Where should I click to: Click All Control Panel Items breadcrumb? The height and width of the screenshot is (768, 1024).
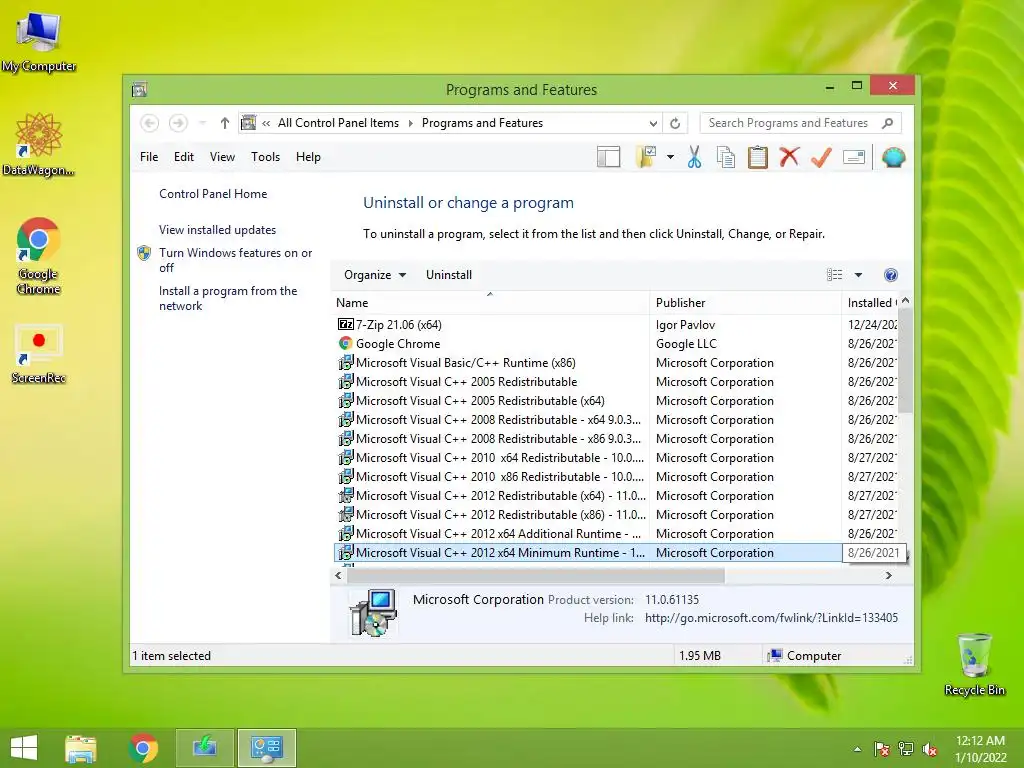(x=338, y=123)
